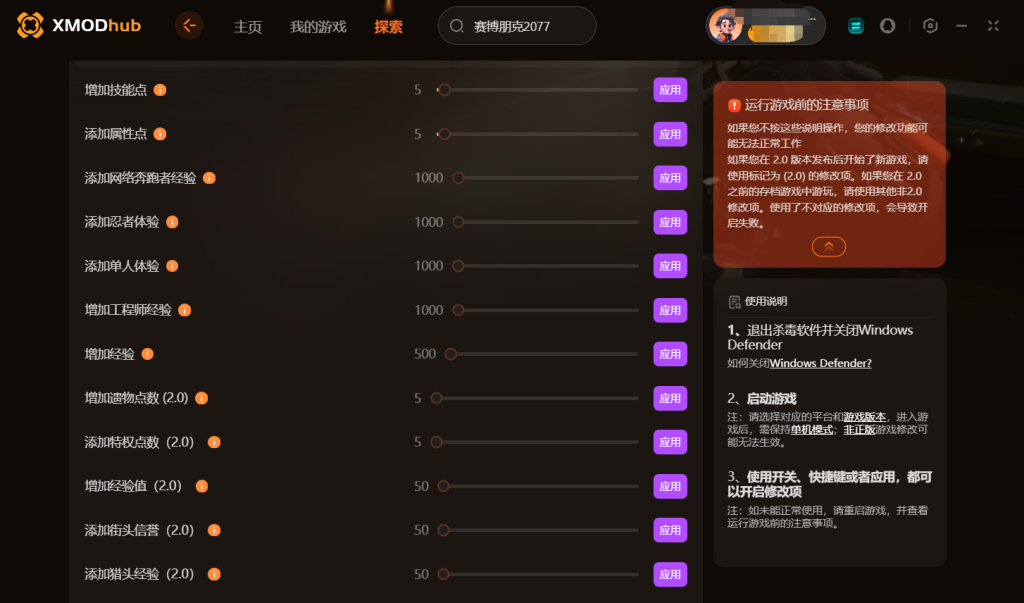Select the 探索 tab
This screenshot has height=603, width=1024.
(x=389, y=27)
